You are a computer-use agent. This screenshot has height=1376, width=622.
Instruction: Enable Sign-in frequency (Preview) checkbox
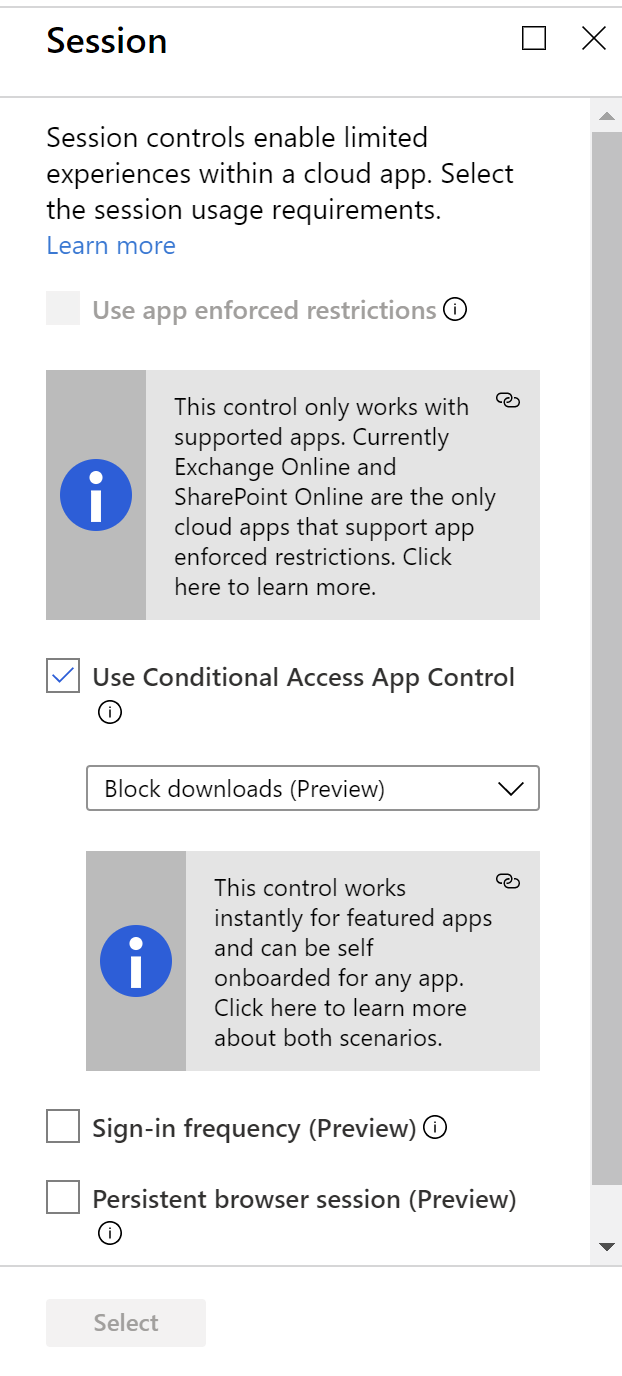pyautogui.click(x=63, y=1127)
